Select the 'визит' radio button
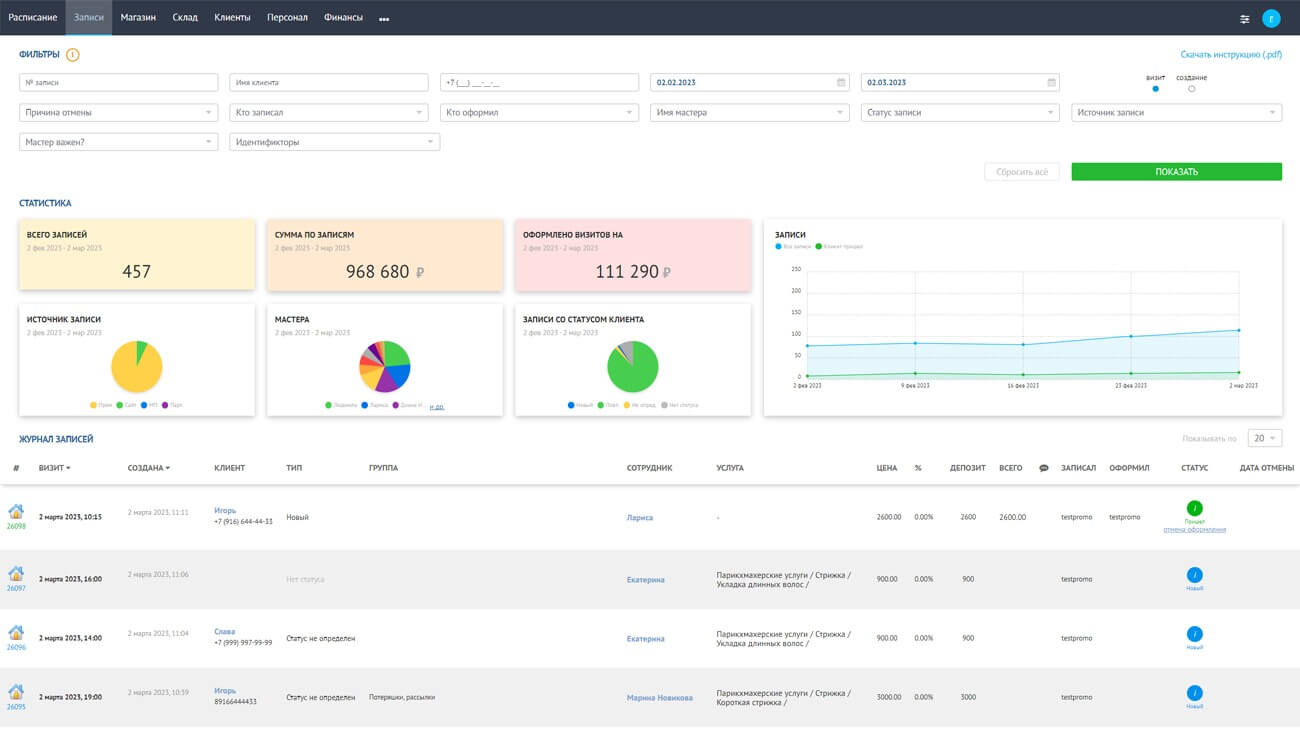The height and width of the screenshot is (731, 1300). (x=1156, y=89)
